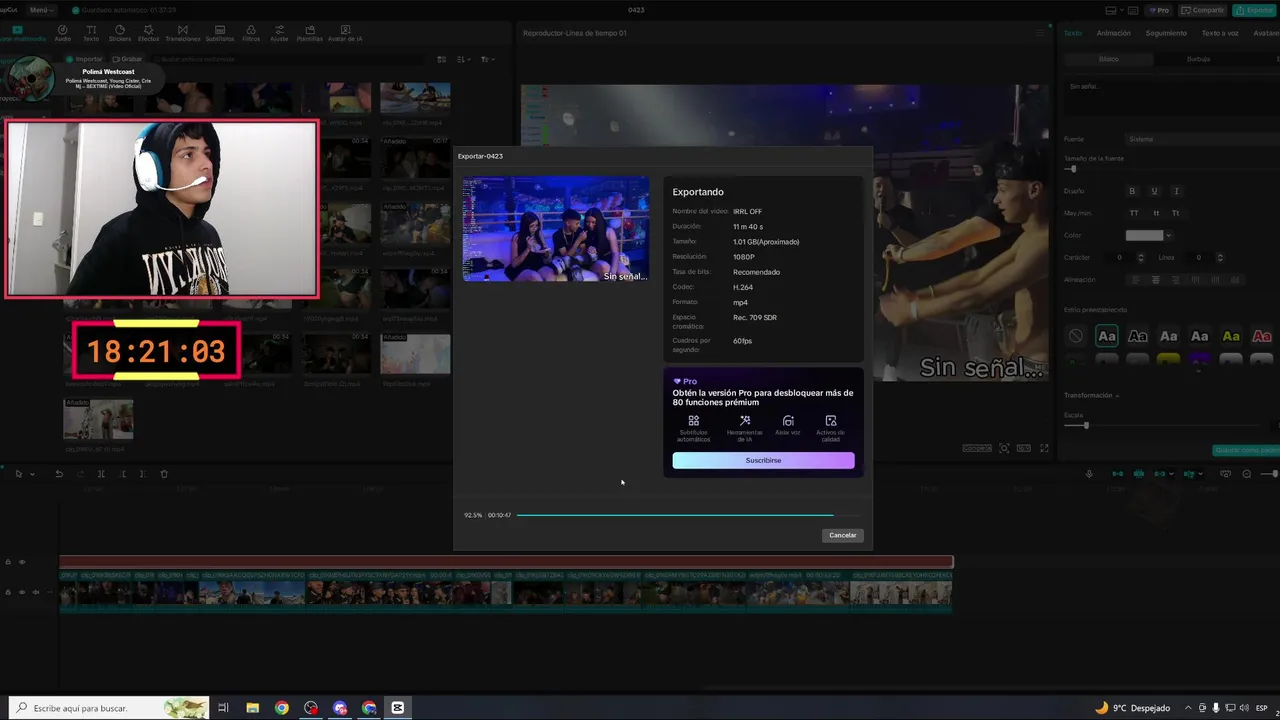The height and width of the screenshot is (720, 1280).
Task: Set text to title case Tt
Action: (x=1175, y=213)
